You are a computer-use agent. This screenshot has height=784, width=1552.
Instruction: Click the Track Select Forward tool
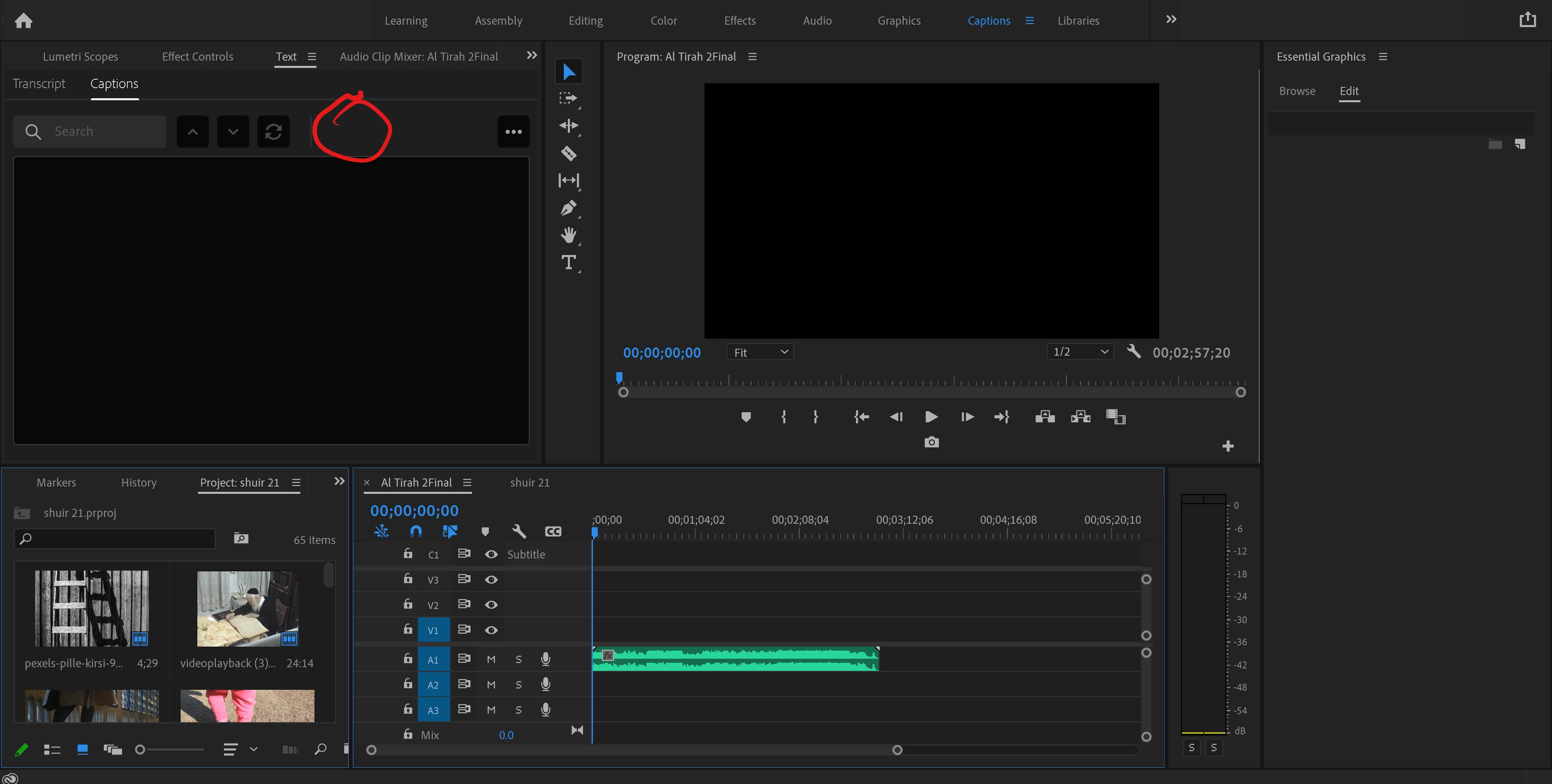(568, 98)
